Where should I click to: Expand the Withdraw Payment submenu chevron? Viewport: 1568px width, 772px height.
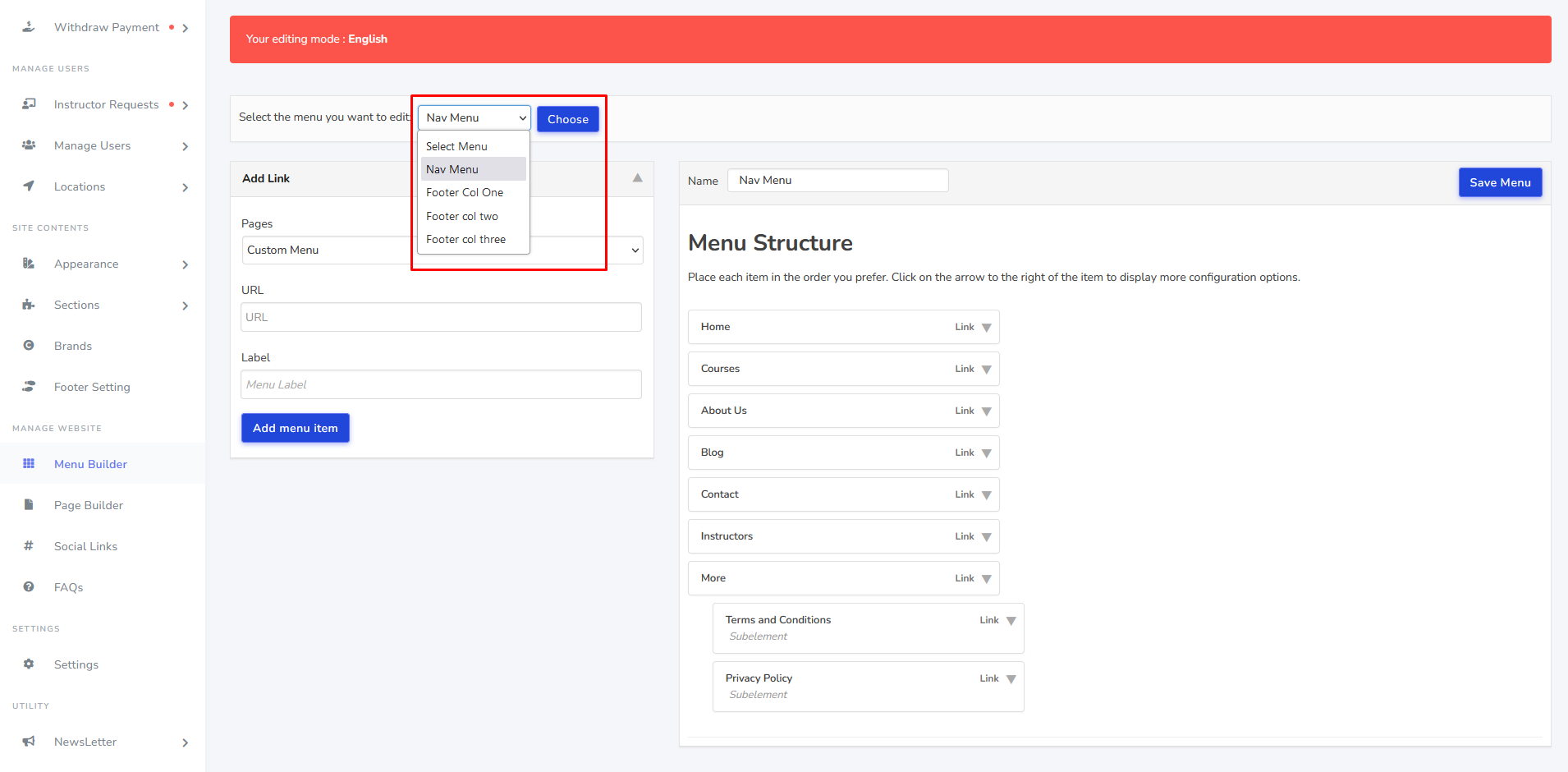(x=186, y=28)
